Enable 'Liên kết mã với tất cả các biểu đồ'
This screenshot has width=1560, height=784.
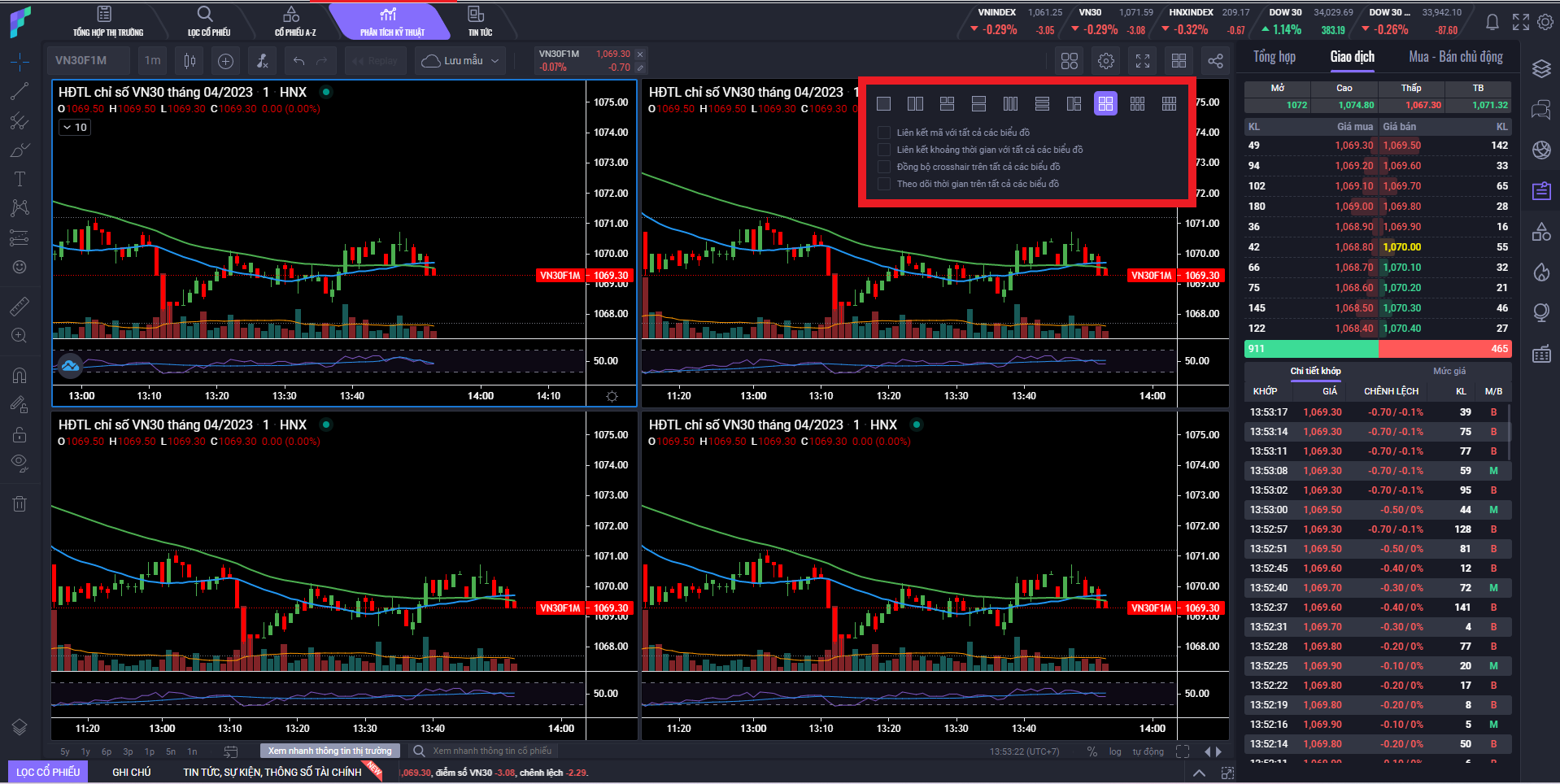884,133
